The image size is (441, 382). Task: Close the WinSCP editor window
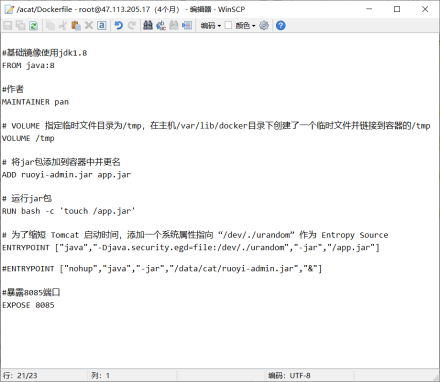[425, 9]
